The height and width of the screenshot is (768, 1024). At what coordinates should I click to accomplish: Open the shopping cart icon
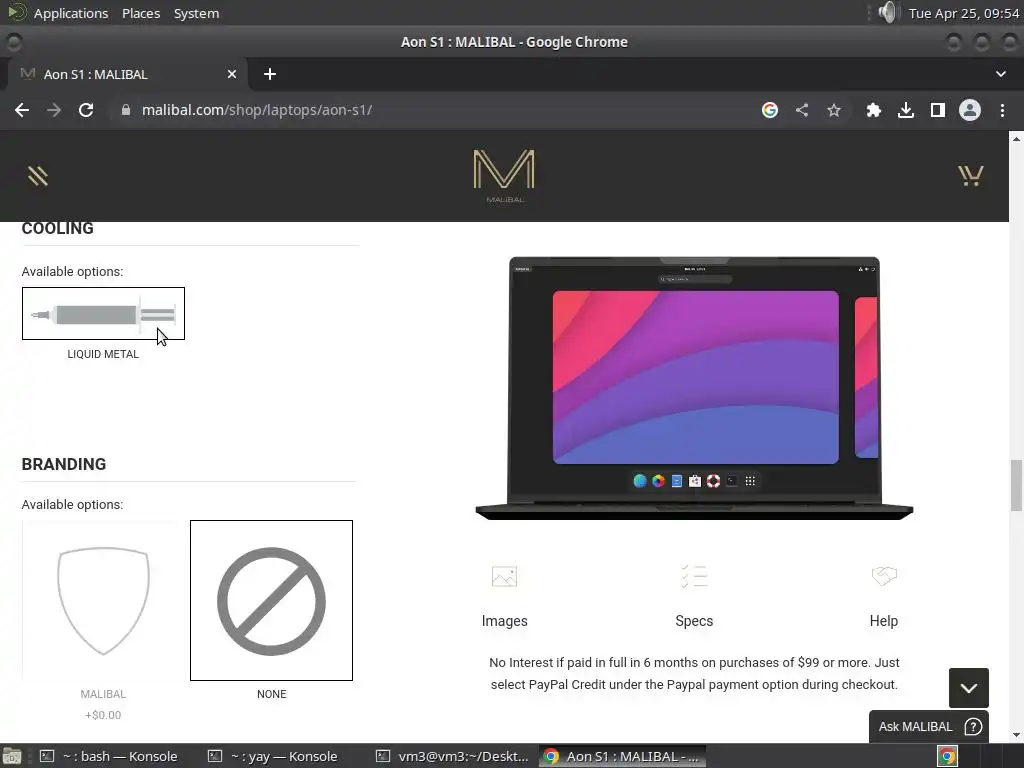(970, 176)
